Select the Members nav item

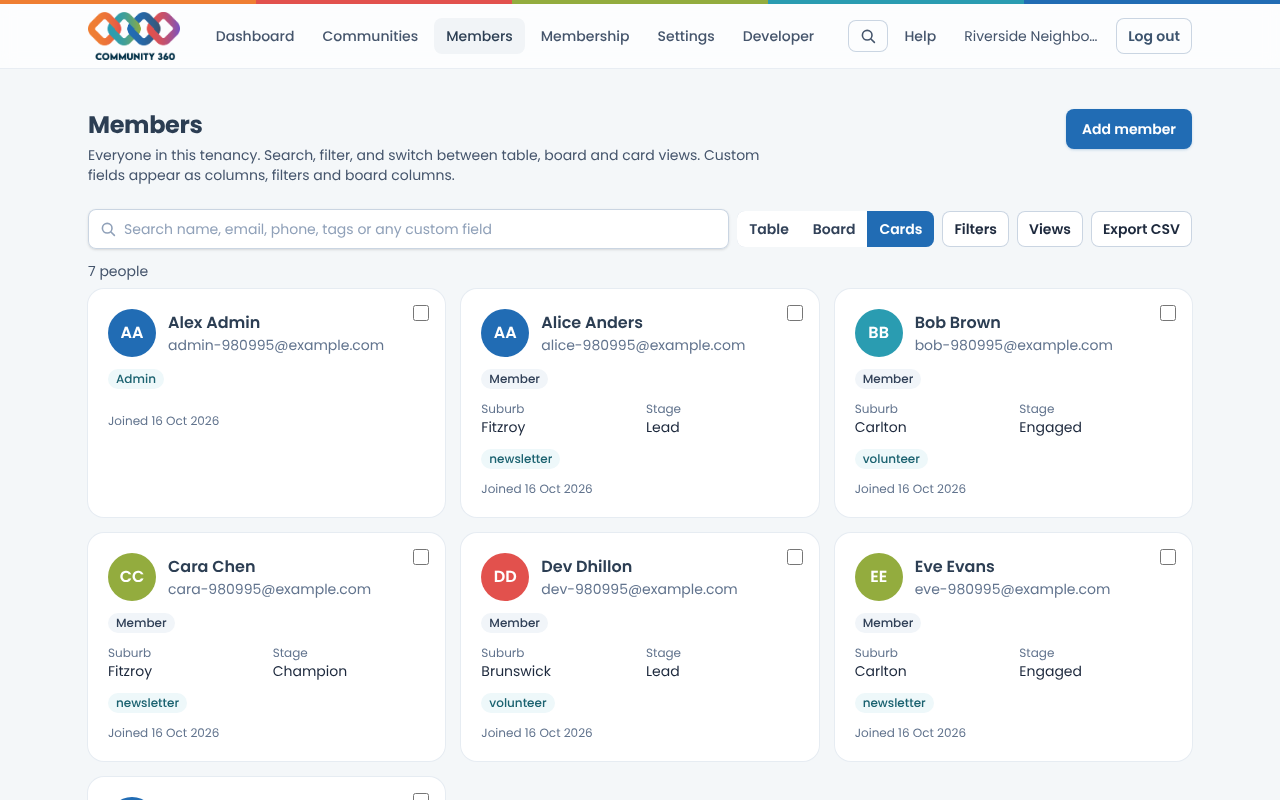pos(479,36)
